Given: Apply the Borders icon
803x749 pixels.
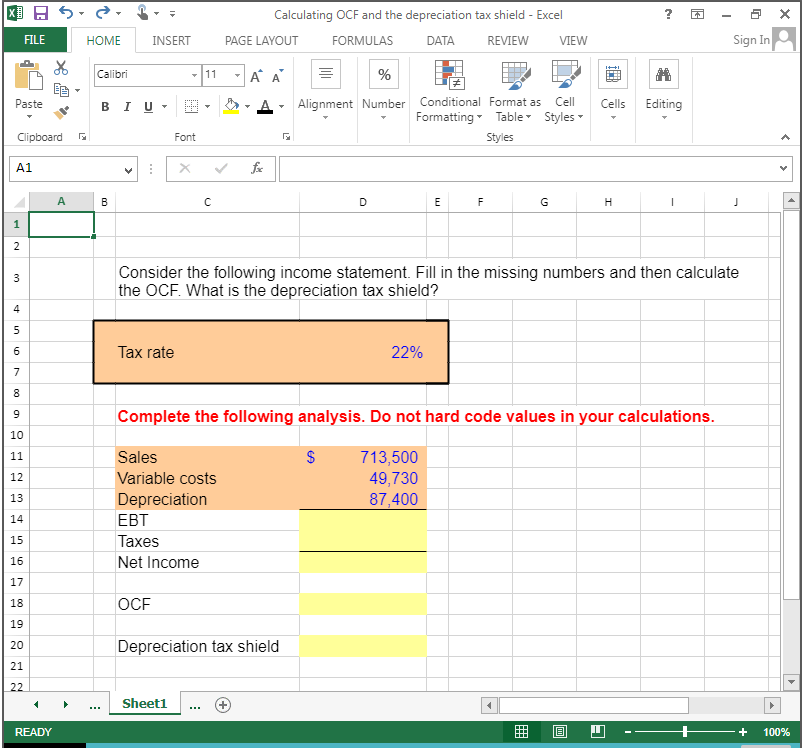Looking at the screenshot, I should 191,106.
